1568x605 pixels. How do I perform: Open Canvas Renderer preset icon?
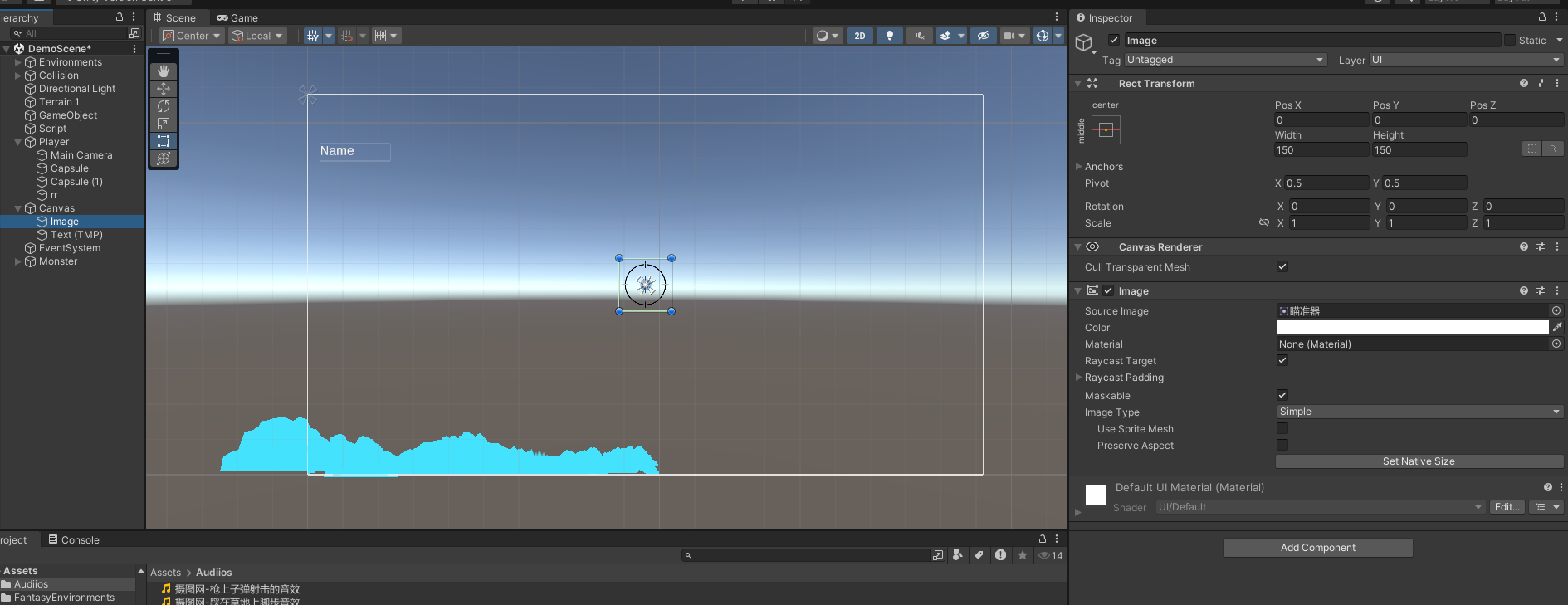pyautogui.click(x=1541, y=246)
